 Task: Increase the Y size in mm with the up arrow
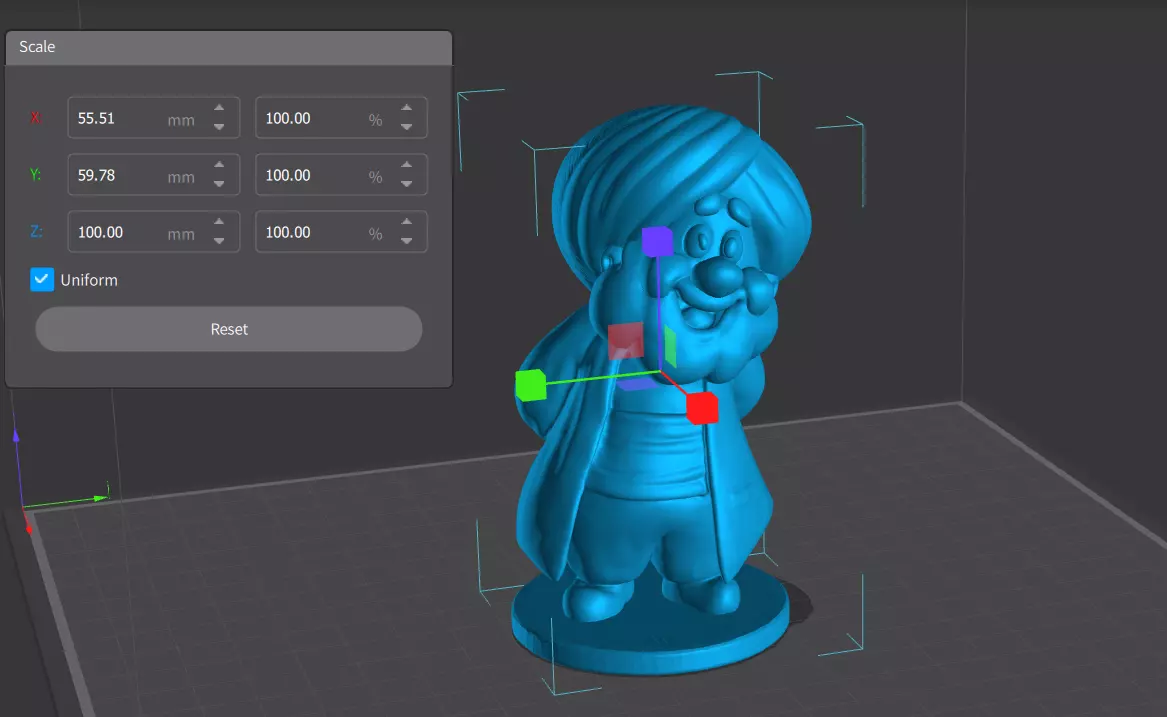(x=219, y=165)
